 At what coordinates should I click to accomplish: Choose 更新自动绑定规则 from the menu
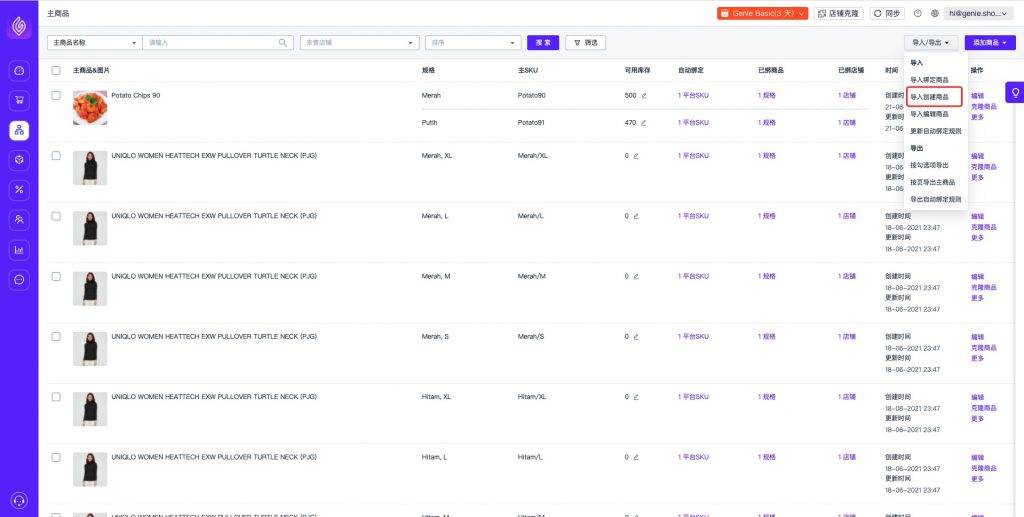point(936,131)
